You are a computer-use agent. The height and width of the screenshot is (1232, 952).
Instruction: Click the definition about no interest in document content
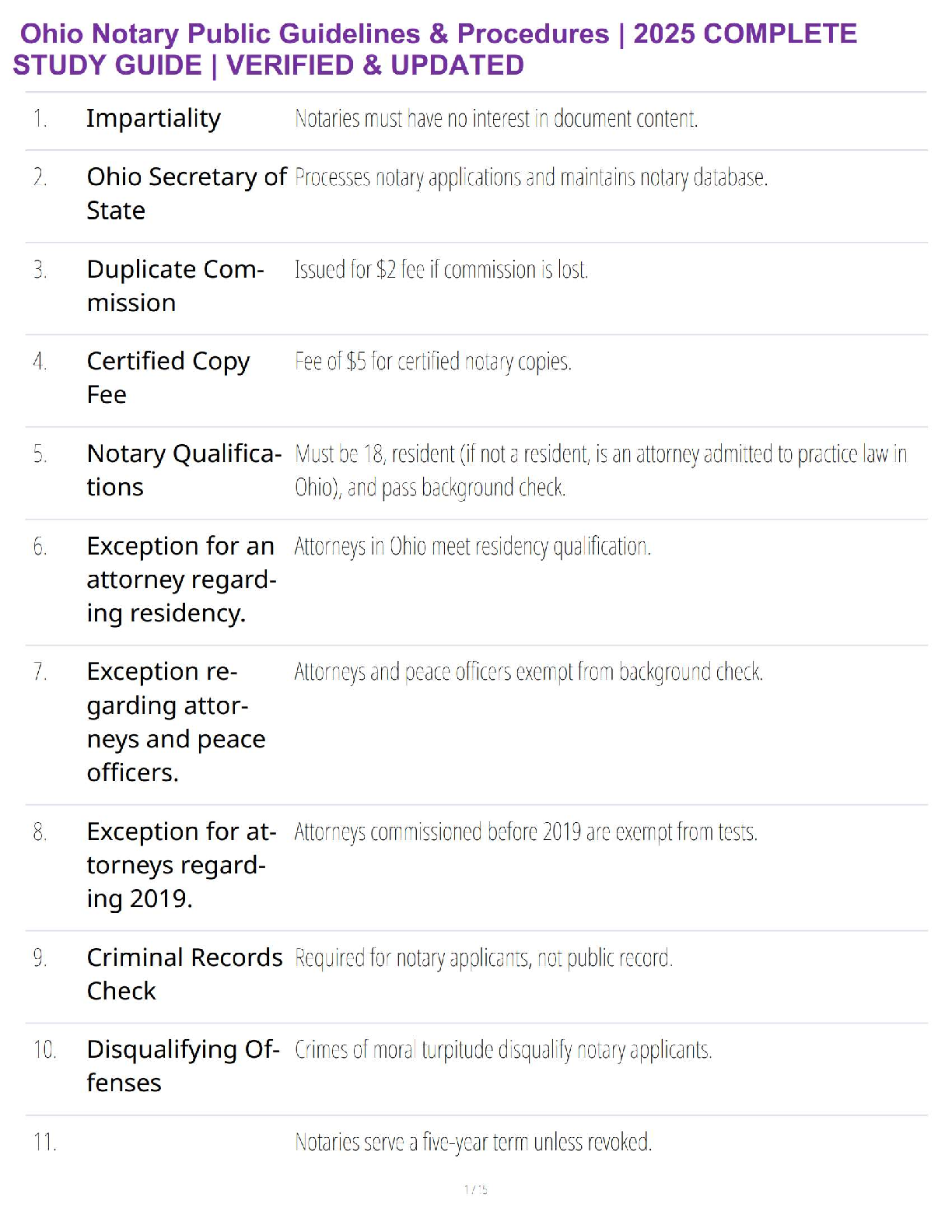click(x=496, y=118)
